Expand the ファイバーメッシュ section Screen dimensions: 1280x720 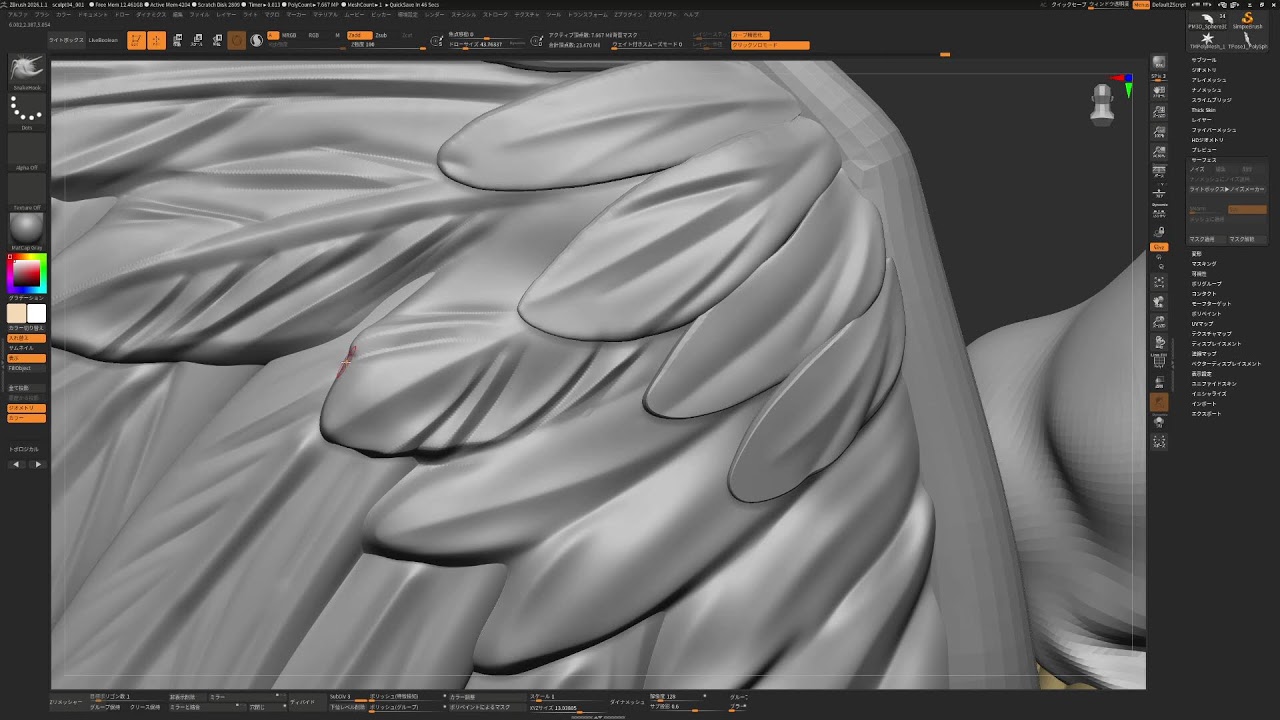tap(1214, 130)
